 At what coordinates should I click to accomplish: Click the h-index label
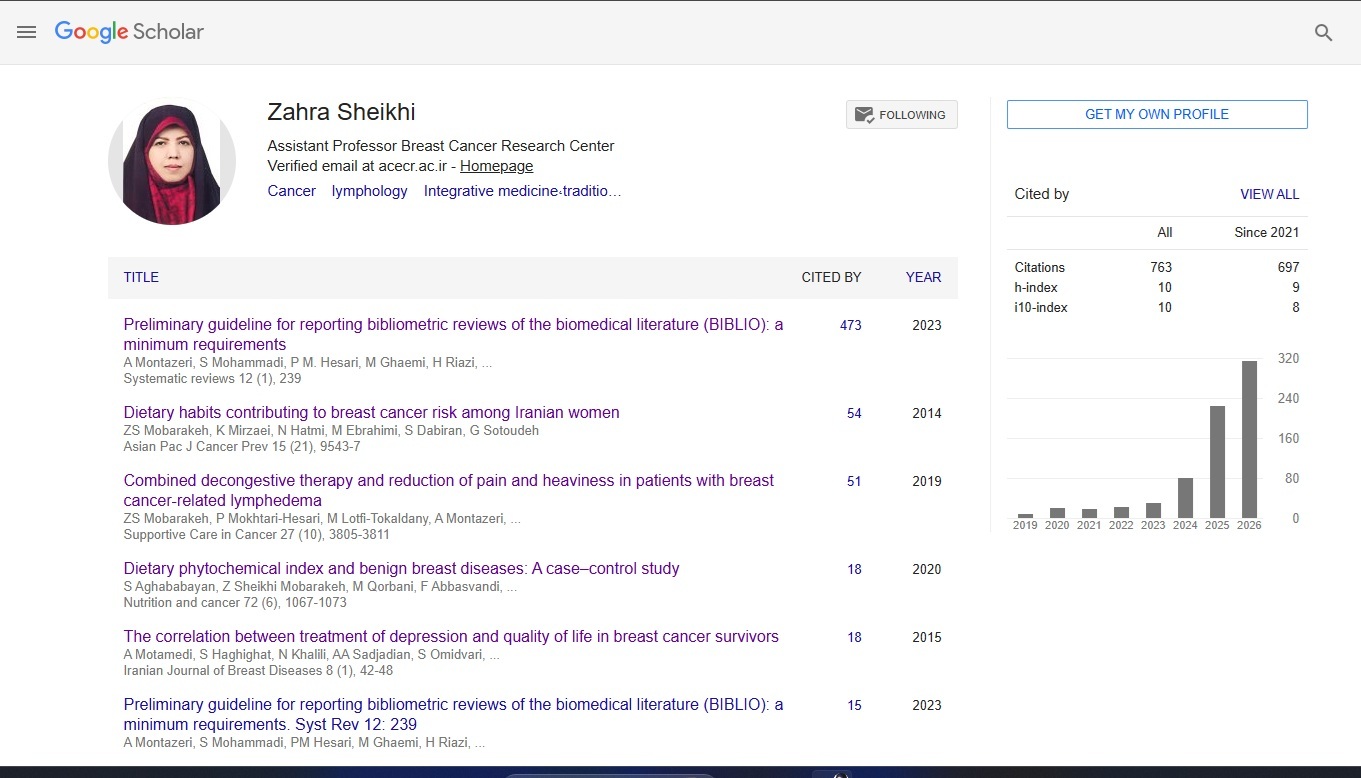tap(1036, 287)
